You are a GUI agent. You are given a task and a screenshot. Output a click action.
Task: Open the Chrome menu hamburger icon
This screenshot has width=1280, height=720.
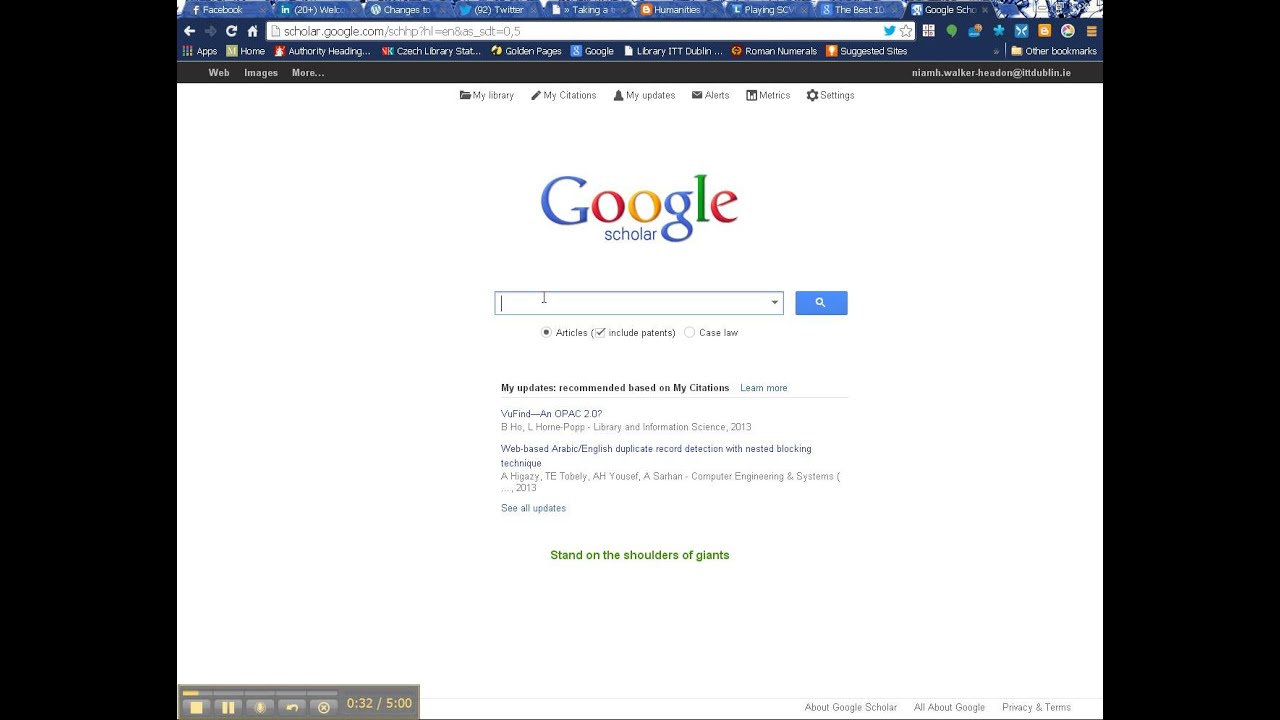(1091, 31)
